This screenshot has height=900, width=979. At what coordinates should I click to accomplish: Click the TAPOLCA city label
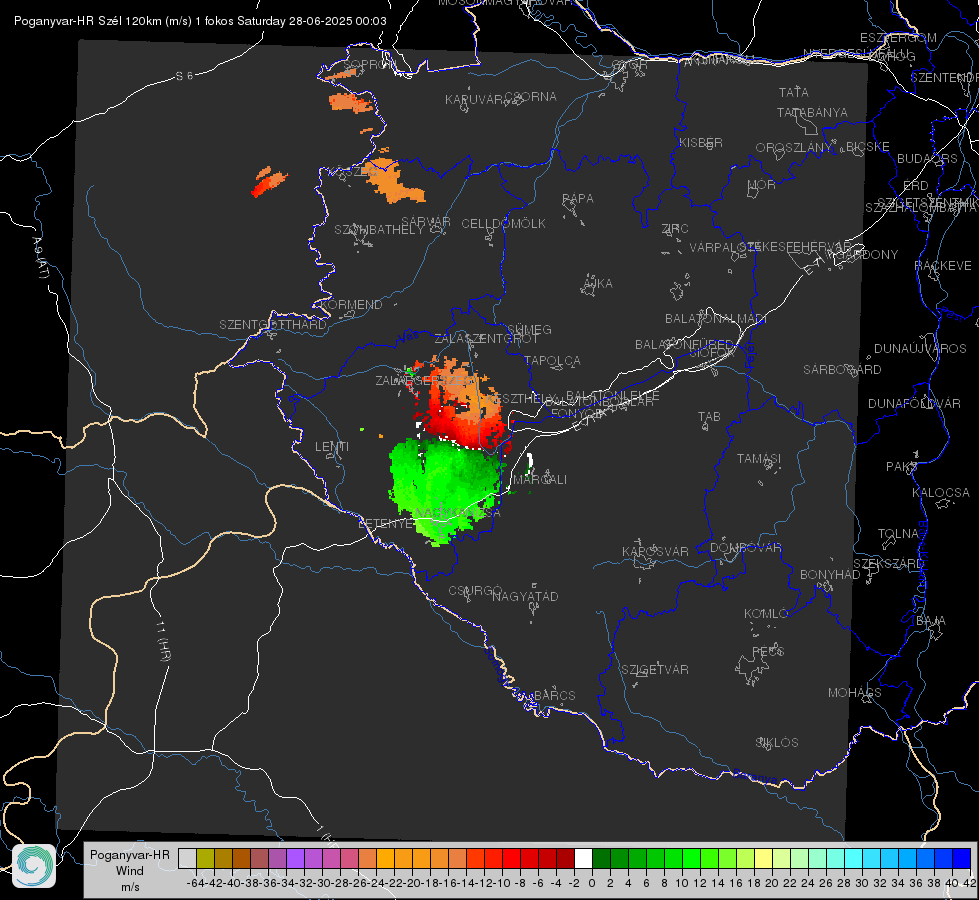(553, 360)
